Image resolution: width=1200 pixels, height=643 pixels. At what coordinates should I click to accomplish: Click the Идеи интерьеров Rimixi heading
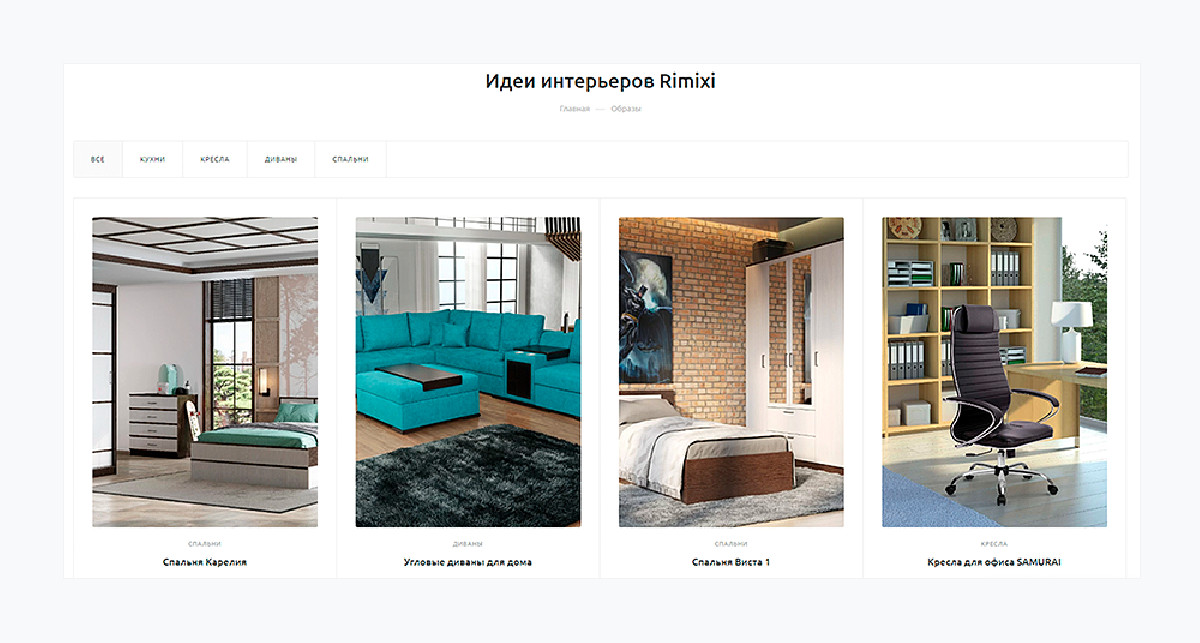pyautogui.click(x=601, y=82)
